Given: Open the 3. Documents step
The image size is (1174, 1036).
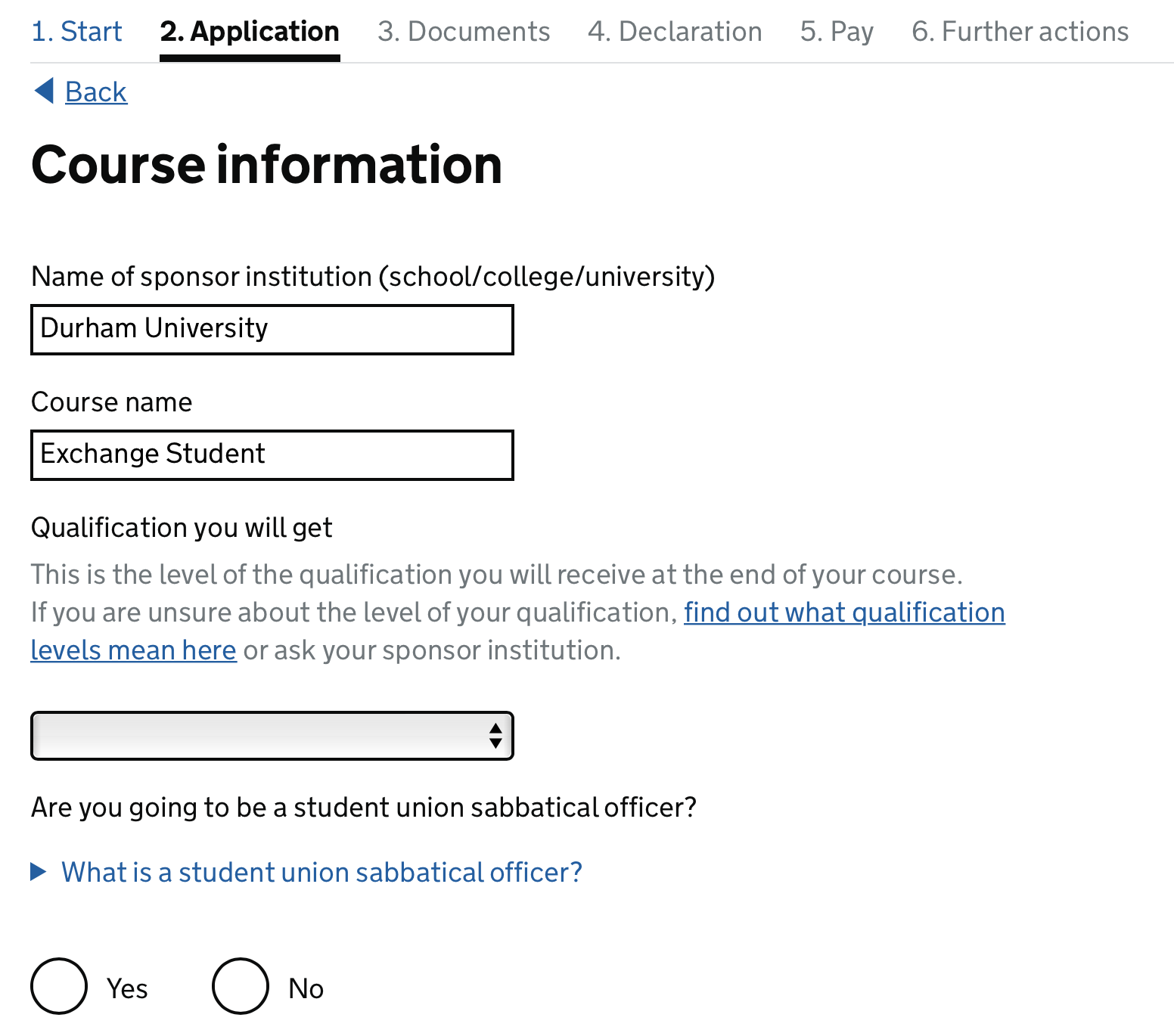Looking at the screenshot, I should [464, 32].
